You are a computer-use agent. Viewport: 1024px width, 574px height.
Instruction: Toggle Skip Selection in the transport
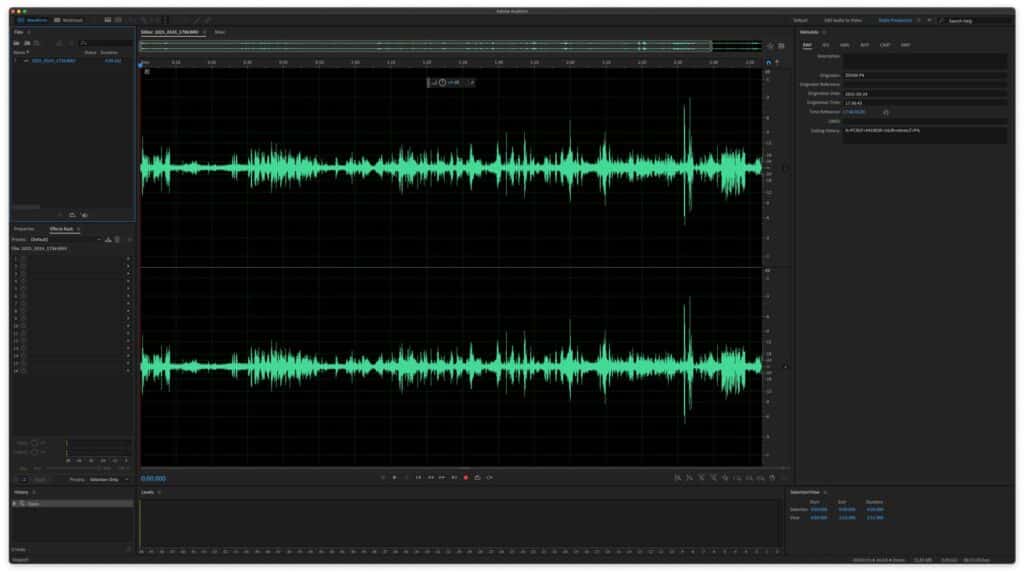490,477
